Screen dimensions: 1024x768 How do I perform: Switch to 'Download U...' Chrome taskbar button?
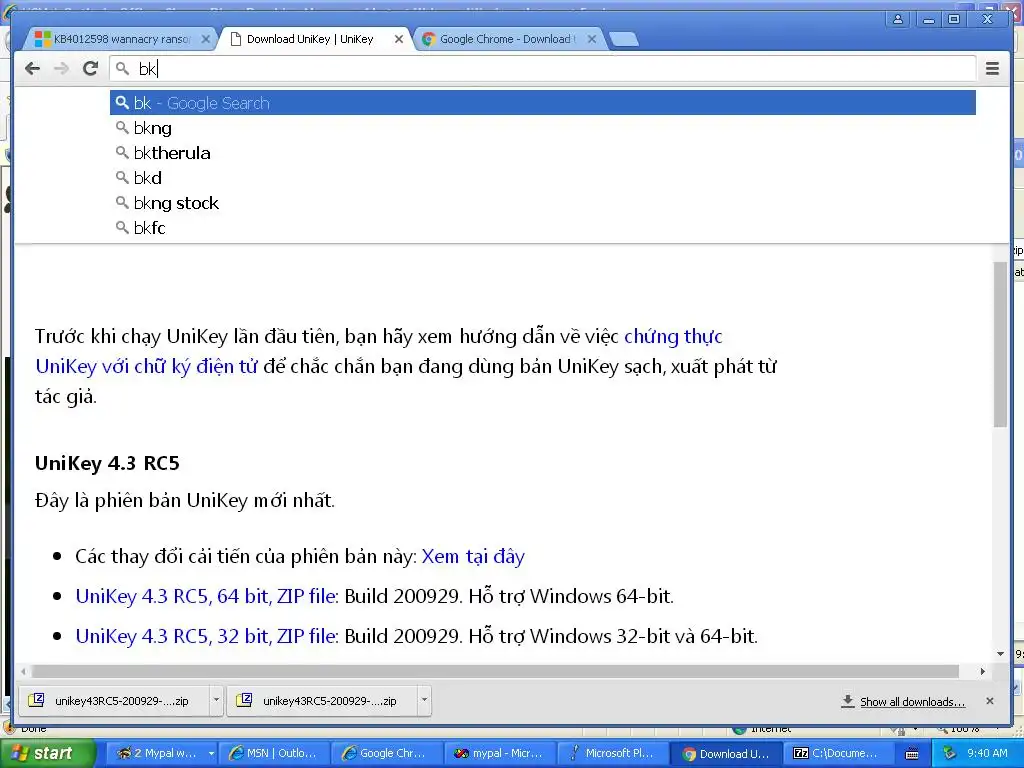(726, 754)
